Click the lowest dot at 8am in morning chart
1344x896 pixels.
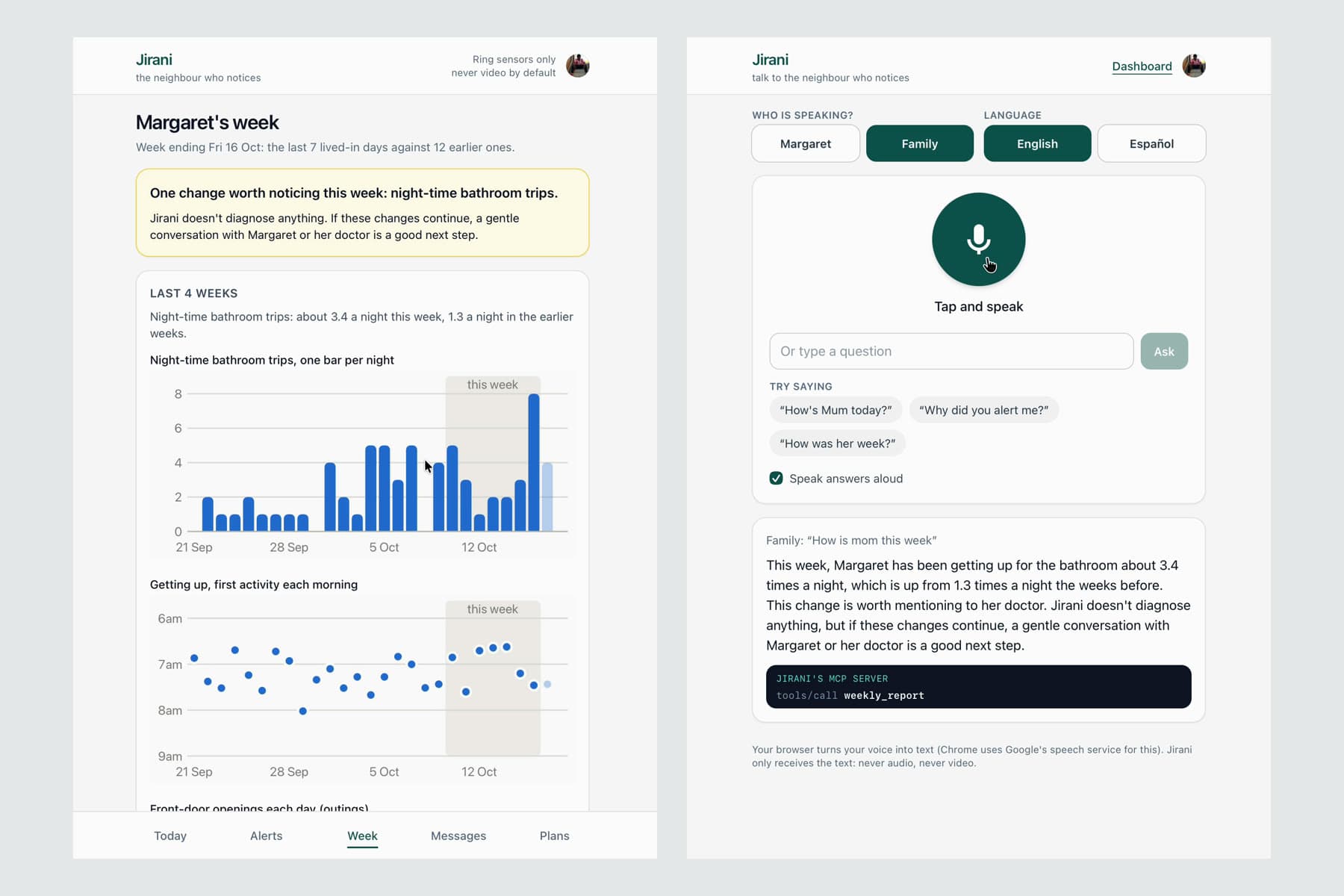pos(302,711)
